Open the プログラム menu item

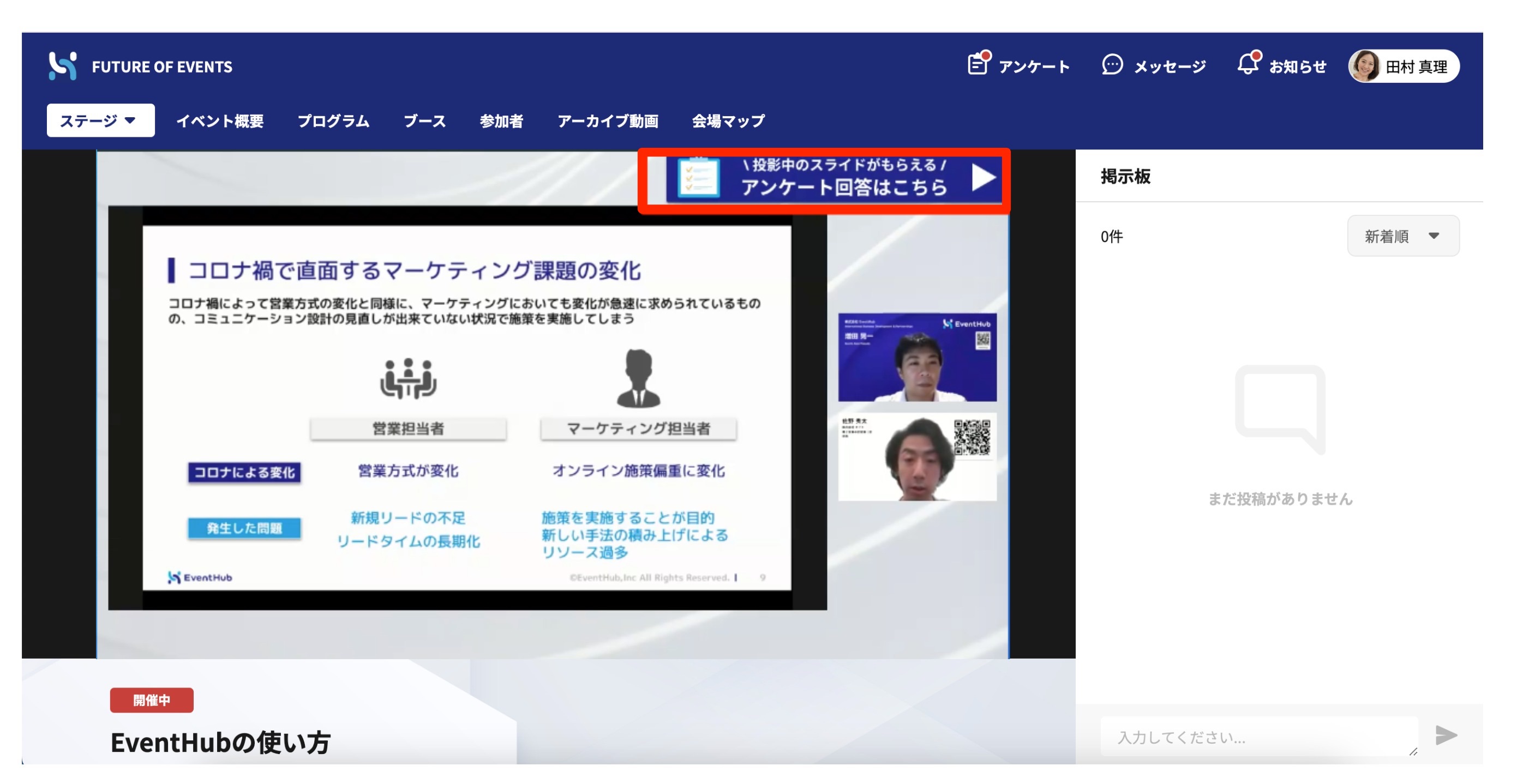[x=333, y=121]
